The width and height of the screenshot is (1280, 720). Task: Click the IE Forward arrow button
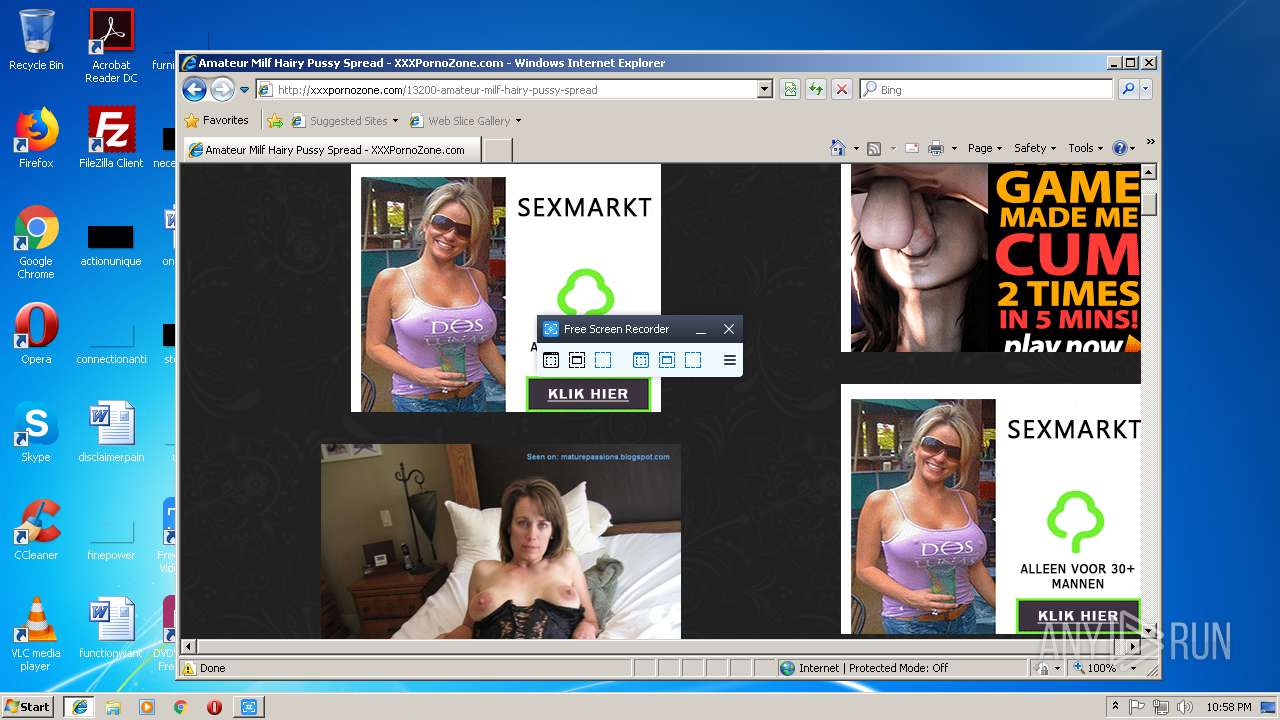pyautogui.click(x=222, y=89)
